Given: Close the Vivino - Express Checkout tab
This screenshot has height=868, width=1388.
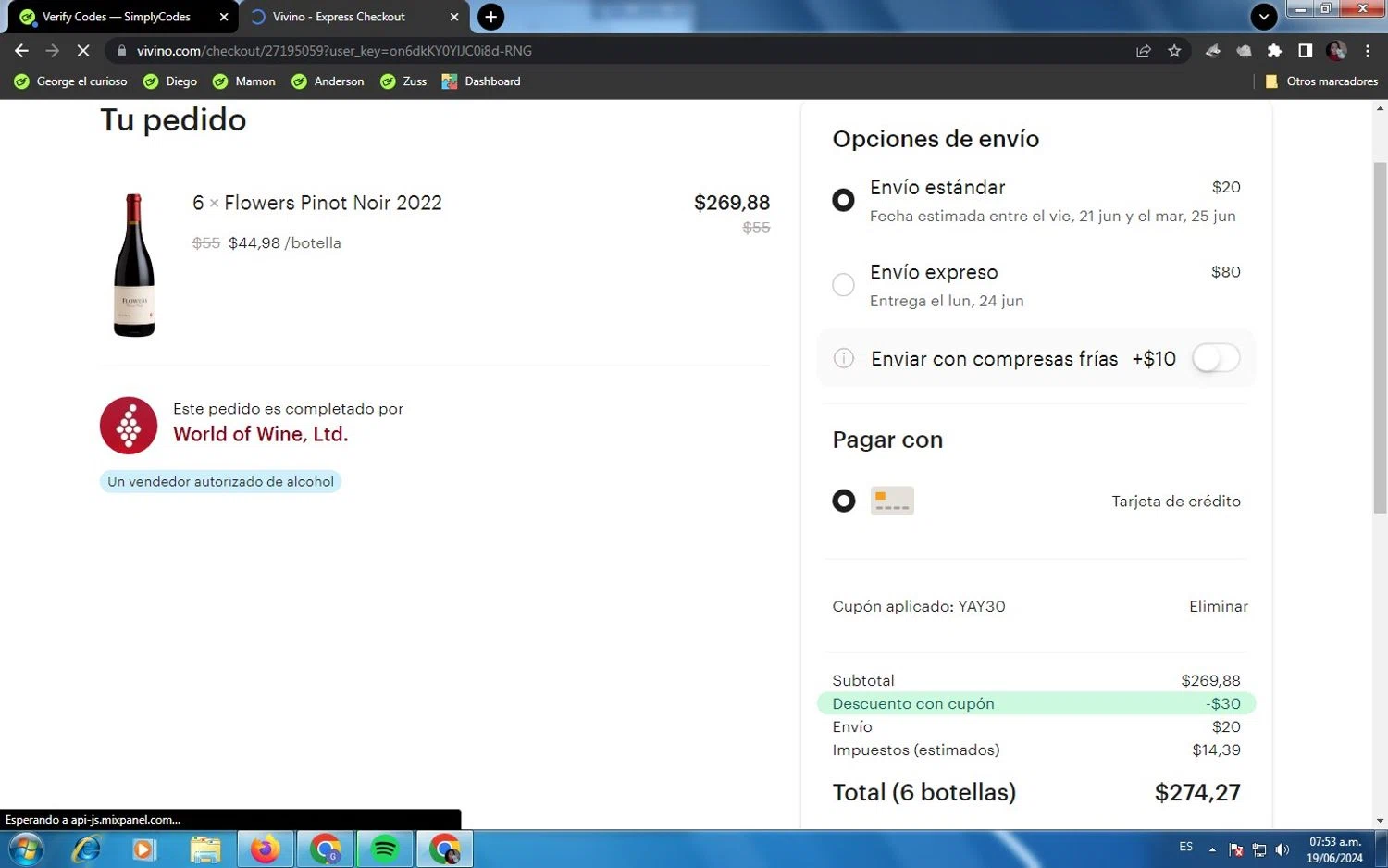Looking at the screenshot, I should click(x=454, y=17).
